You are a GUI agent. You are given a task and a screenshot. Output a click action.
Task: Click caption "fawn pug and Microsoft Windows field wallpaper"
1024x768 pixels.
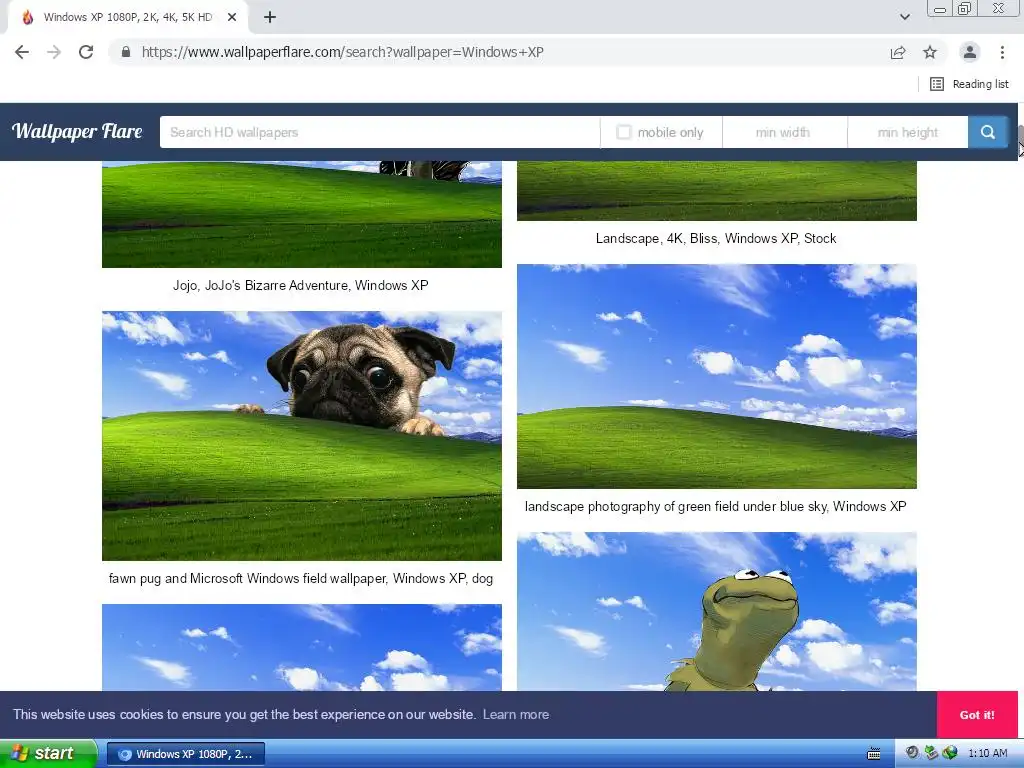(247, 579)
